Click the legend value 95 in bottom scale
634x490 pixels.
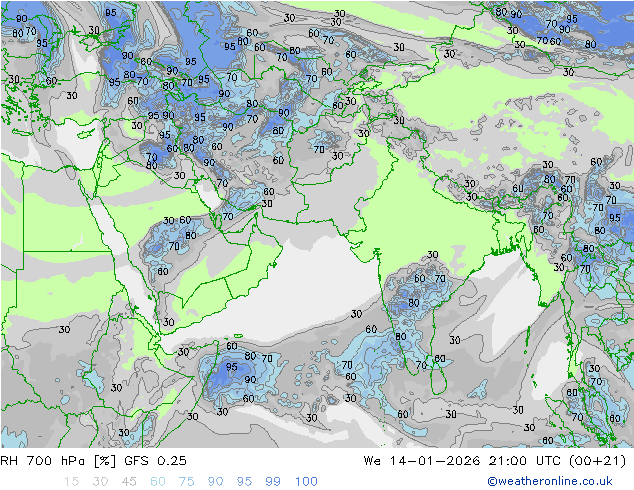tap(244, 481)
